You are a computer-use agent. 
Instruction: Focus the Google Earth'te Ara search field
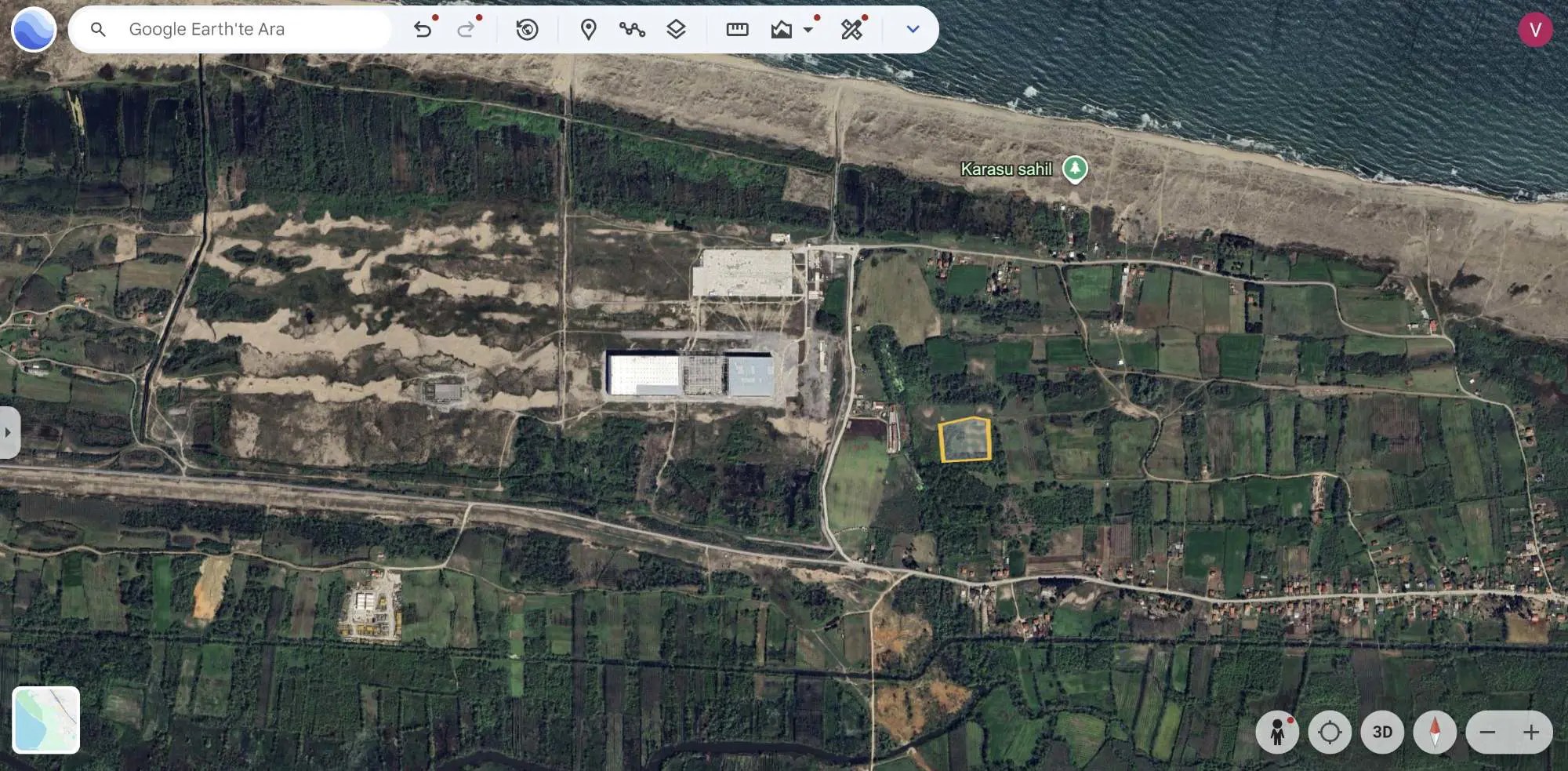click(230, 30)
